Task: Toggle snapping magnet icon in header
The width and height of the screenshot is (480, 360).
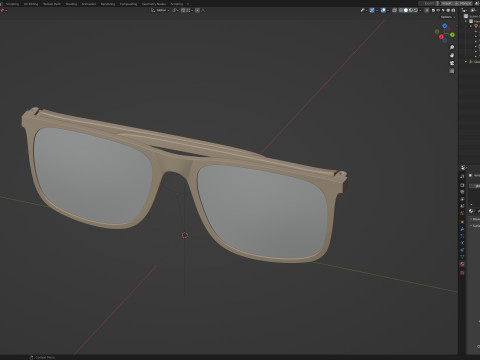Action: [183, 10]
